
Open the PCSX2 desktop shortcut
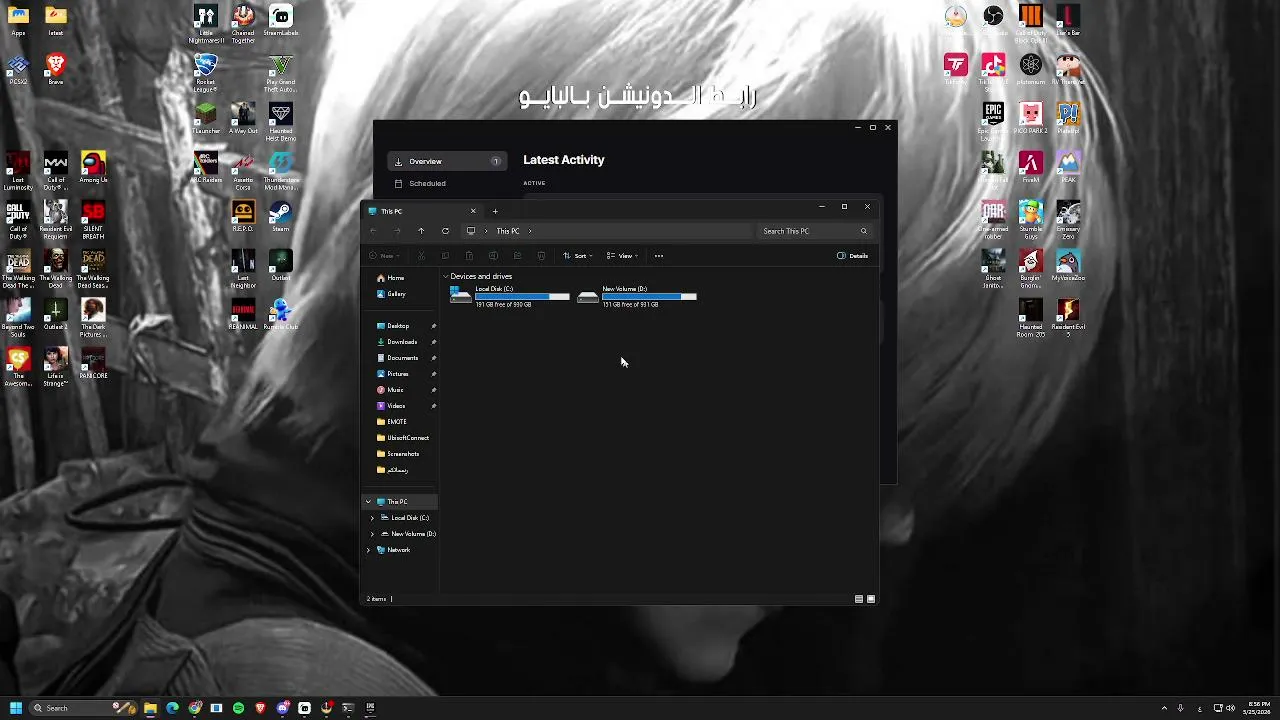click(x=18, y=70)
